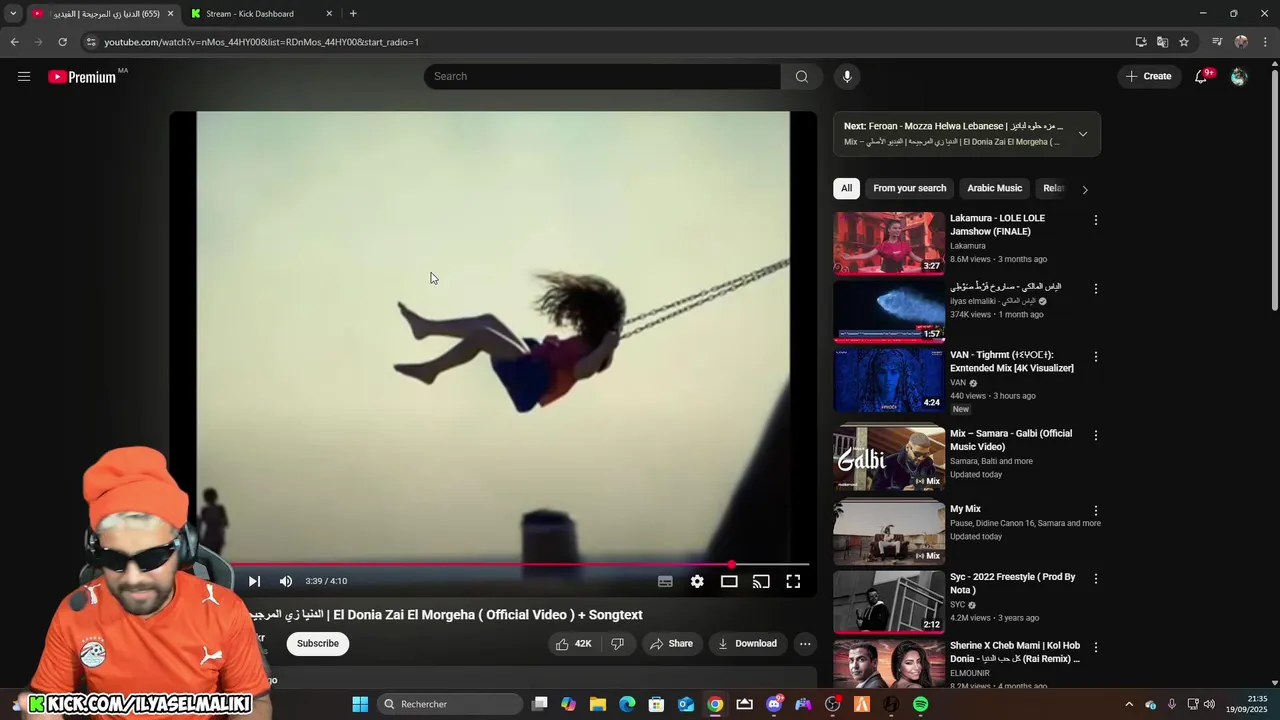Select Arabic Music chip
Viewport: 1280px width, 720px height.
[994, 188]
